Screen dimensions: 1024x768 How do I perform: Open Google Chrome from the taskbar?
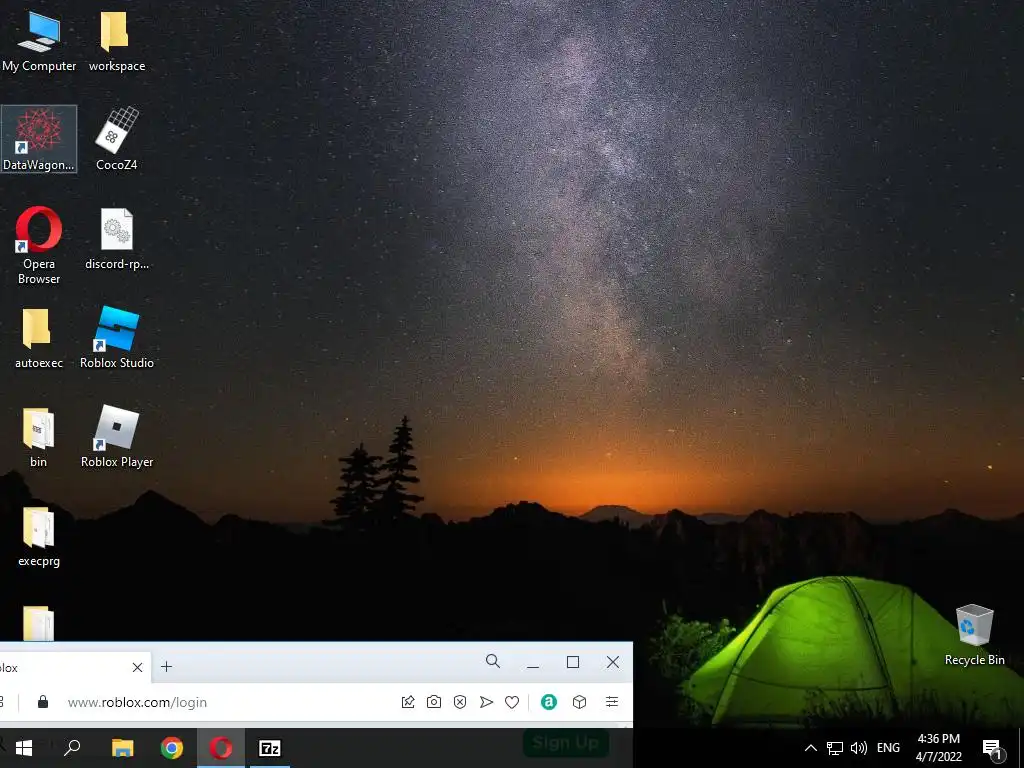tap(172, 748)
